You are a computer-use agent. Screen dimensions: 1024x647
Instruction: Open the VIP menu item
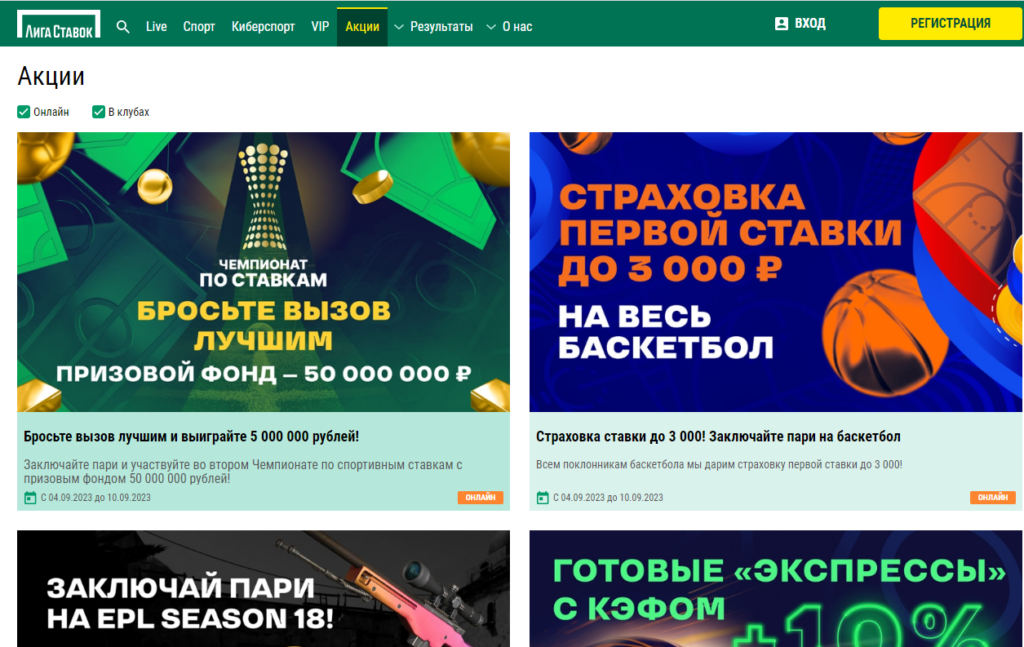point(320,27)
